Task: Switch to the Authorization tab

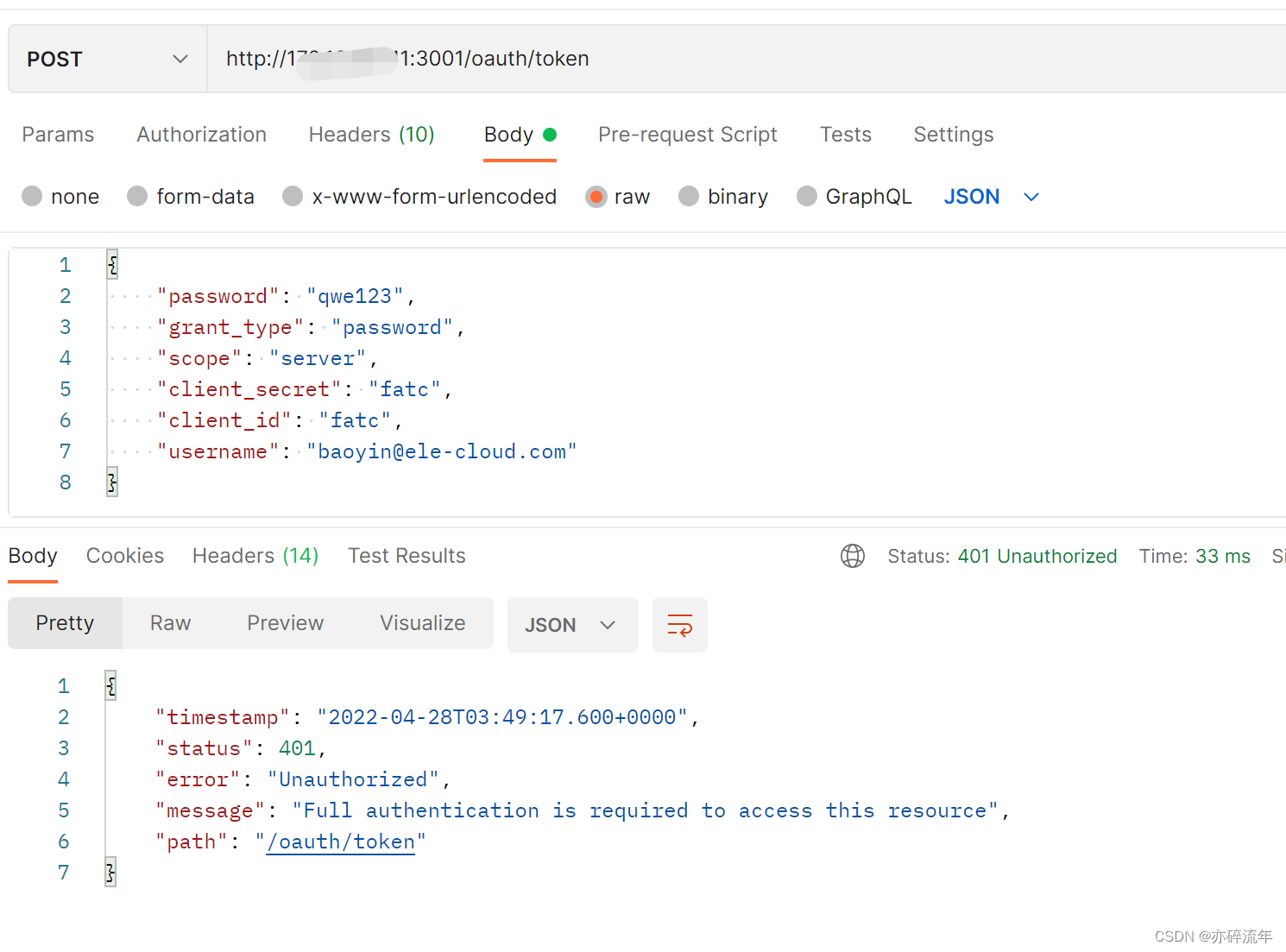Action: (x=201, y=135)
